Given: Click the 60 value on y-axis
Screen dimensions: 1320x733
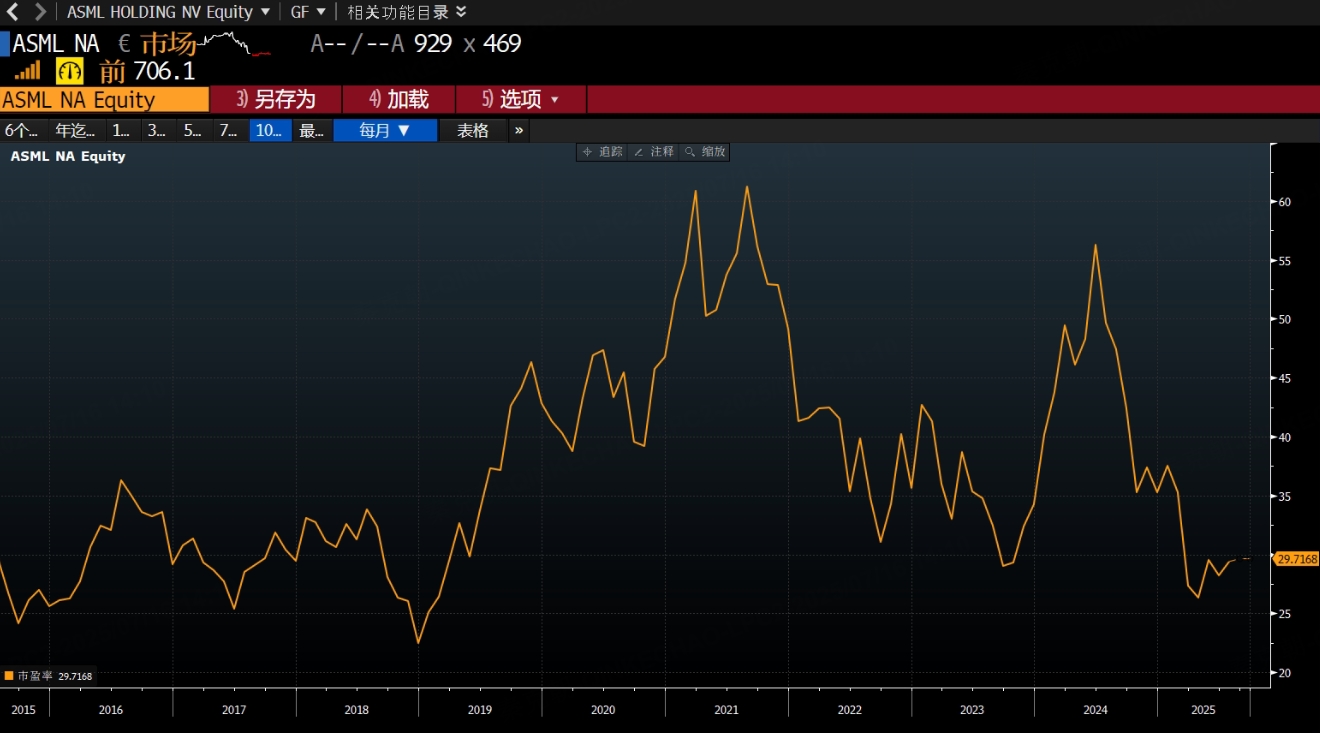Looking at the screenshot, I should pyautogui.click(x=1285, y=202).
